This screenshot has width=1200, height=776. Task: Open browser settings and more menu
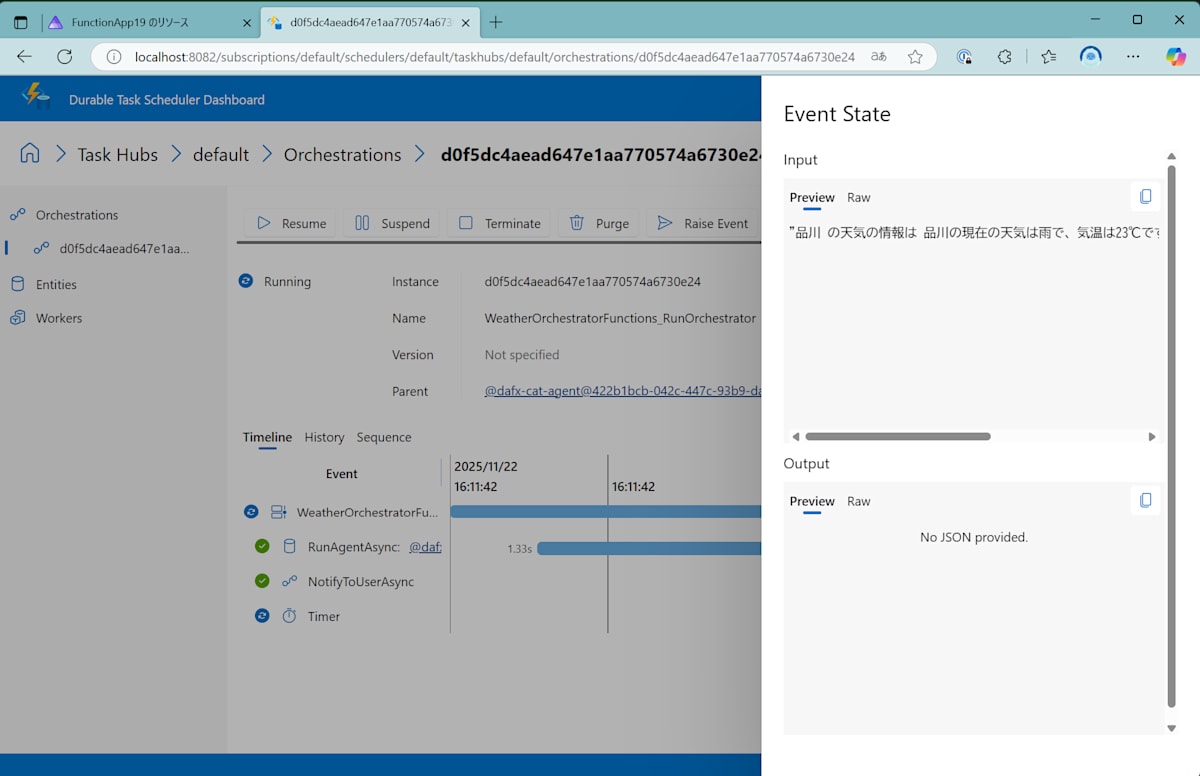point(1133,57)
